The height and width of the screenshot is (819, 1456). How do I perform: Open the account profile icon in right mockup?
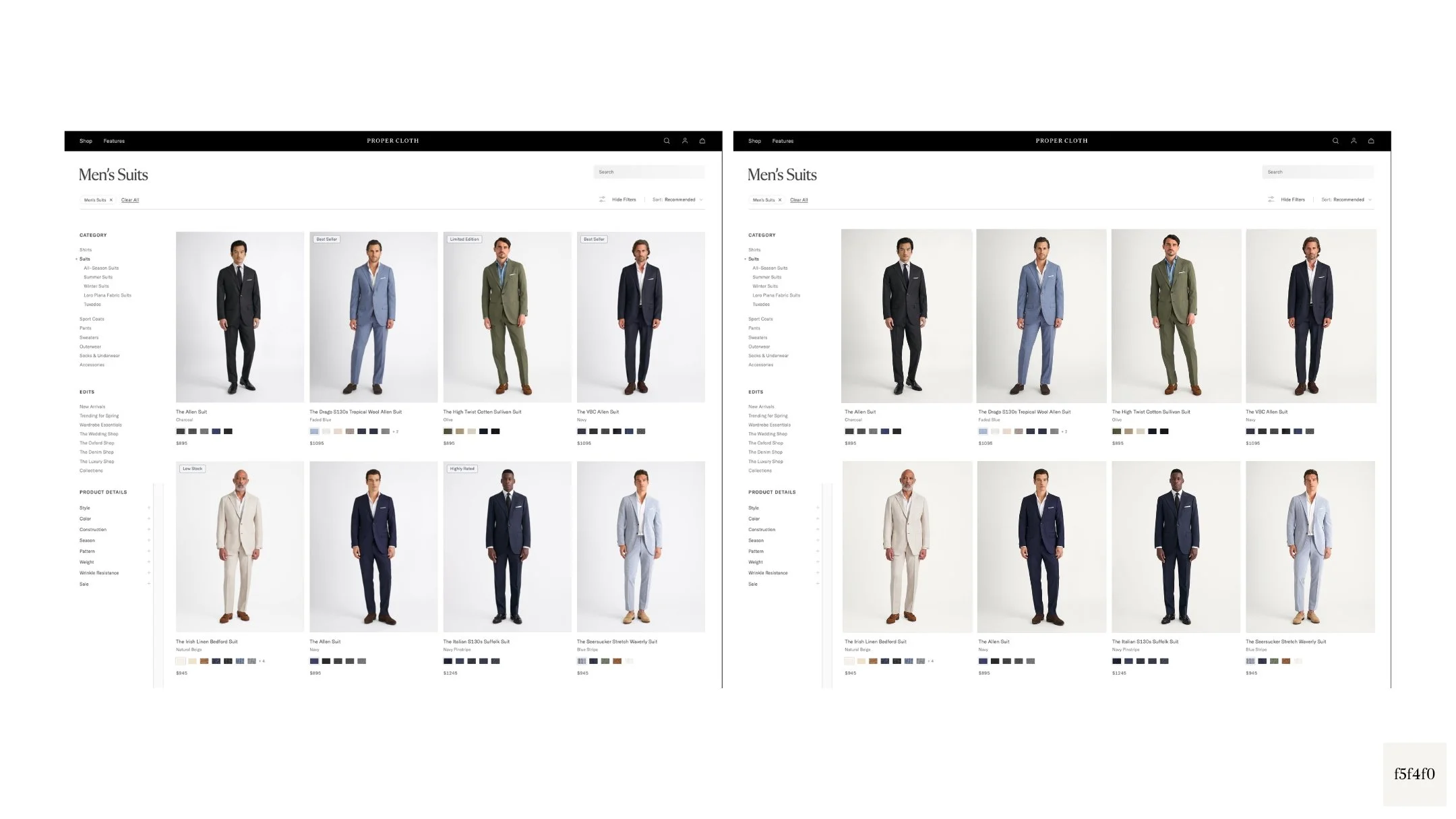(1353, 141)
